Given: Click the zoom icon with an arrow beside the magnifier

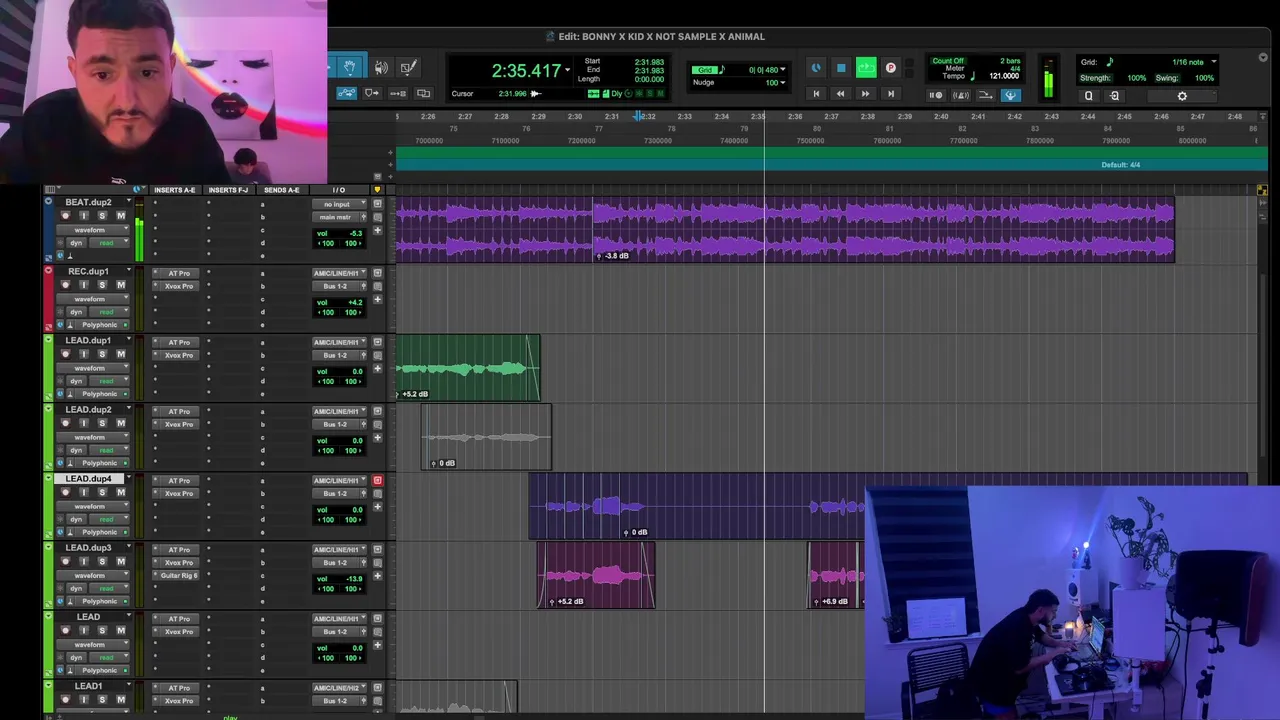Looking at the screenshot, I should point(1114,96).
